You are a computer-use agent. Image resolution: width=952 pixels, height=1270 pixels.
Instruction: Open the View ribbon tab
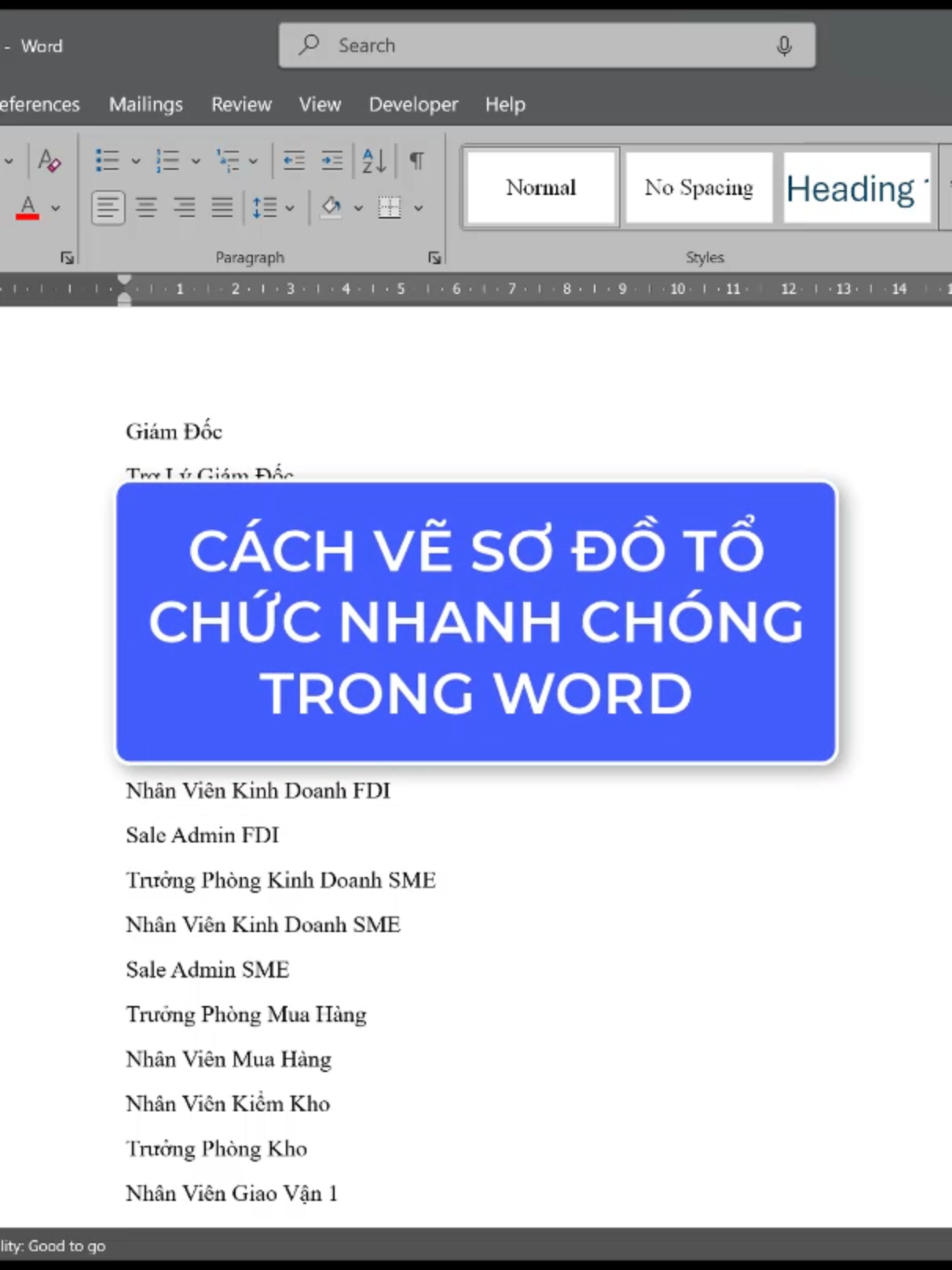[320, 105]
